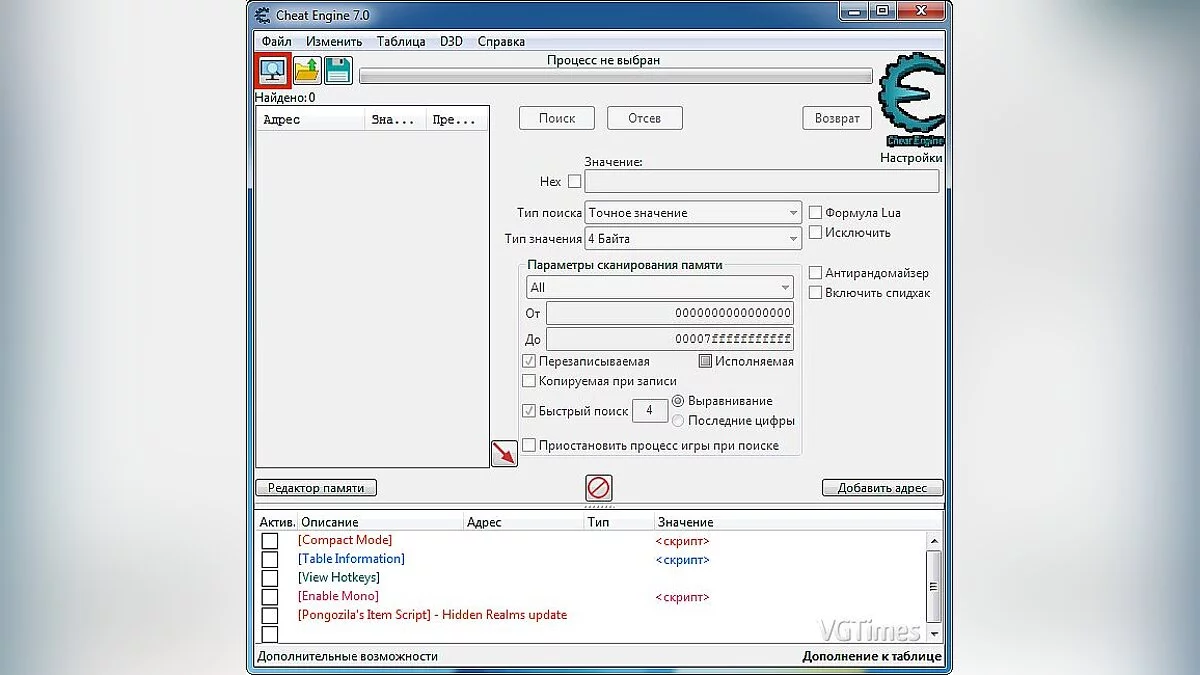Enable the Формула Lua checkbox
Viewport: 1200px width, 675px height.
click(x=815, y=213)
